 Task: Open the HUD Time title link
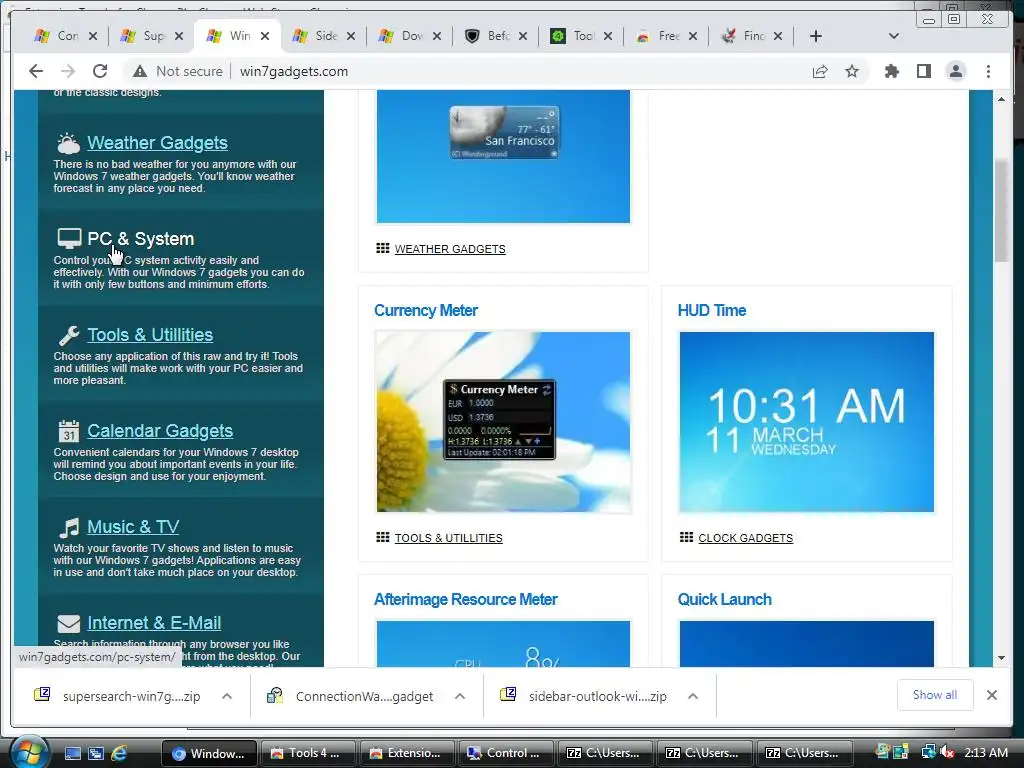point(712,310)
